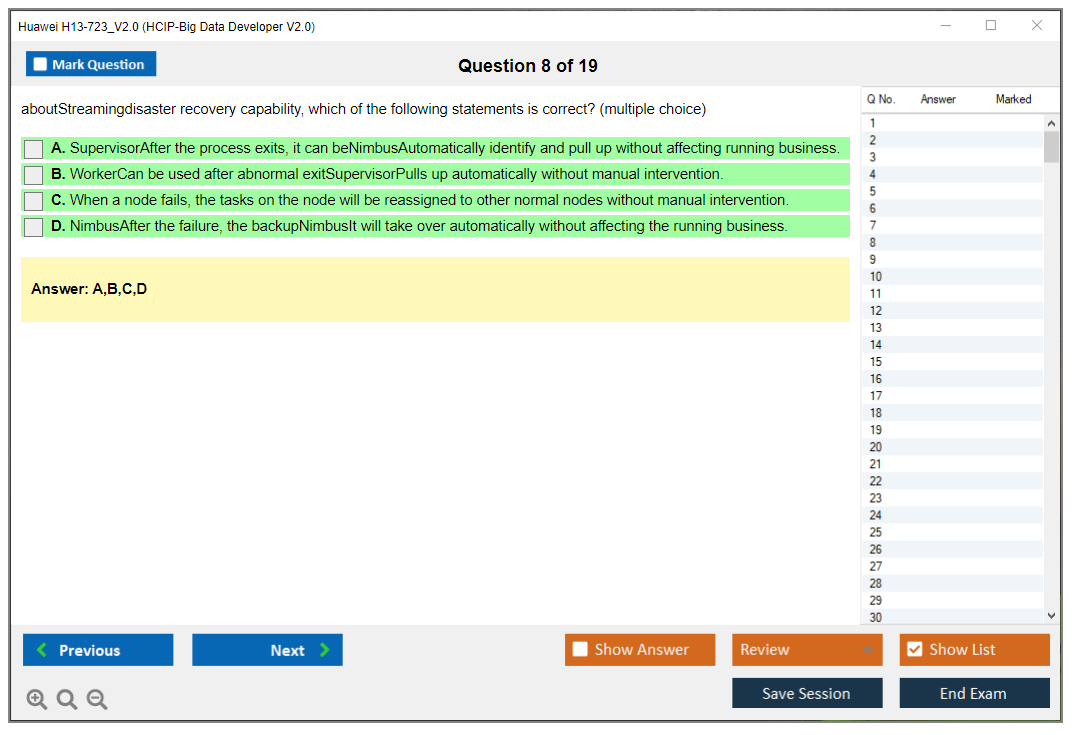Viewport: 1075px width, 735px height.
Task: Click the zoom in magnifier icon
Action: [x=37, y=700]
